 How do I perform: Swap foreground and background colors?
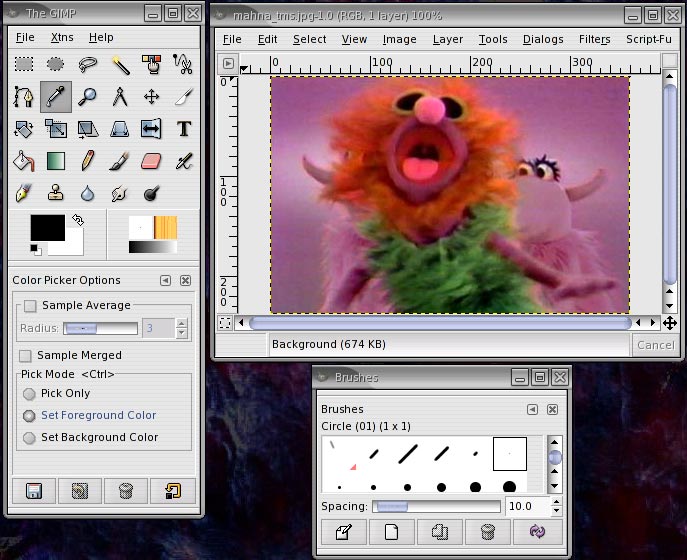click(x=78, y=220)
